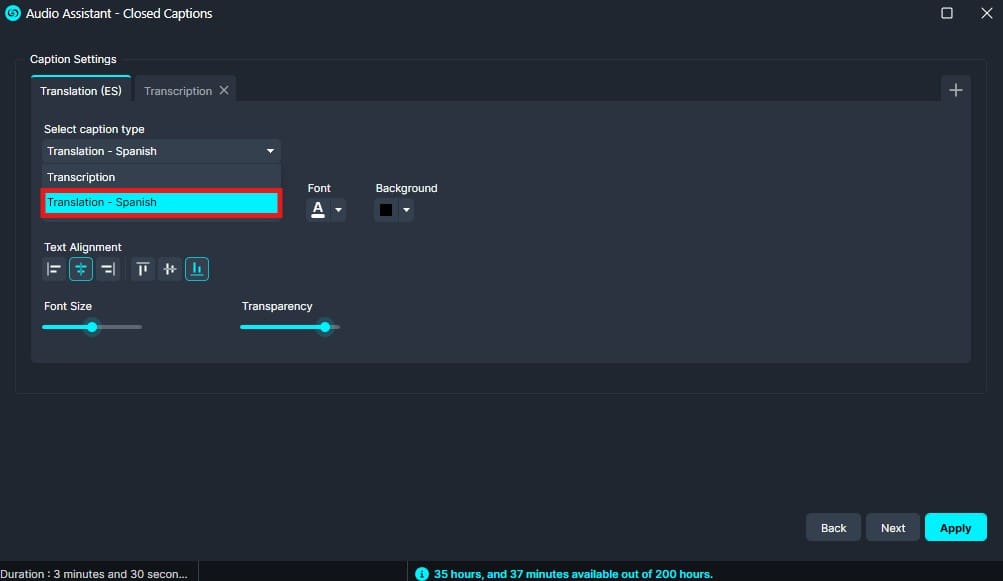Go to the Next step
The image size is (1003, 581).
click(x=893, y=528)
